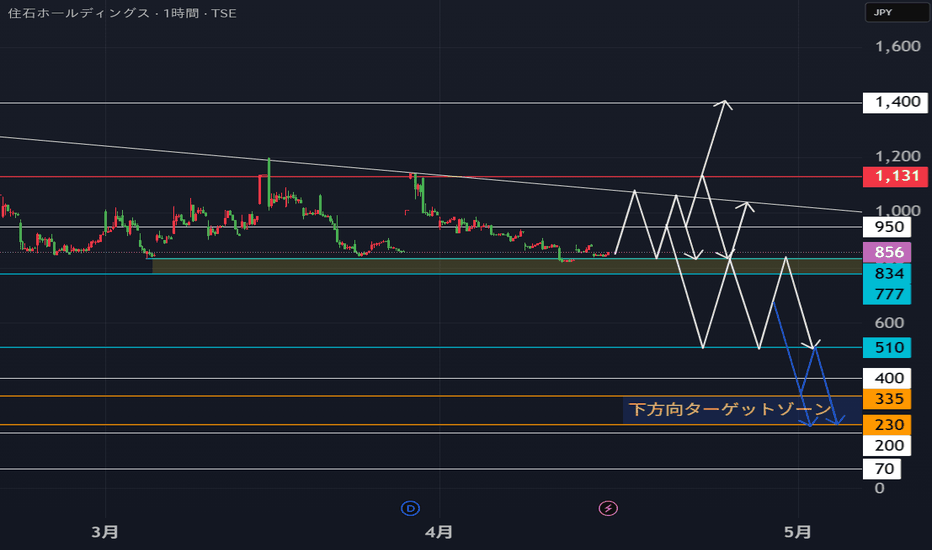Select the cyan 777 price label
This screenshot has height=550, width=932.
pyautogui.click(x=887, y=294)
